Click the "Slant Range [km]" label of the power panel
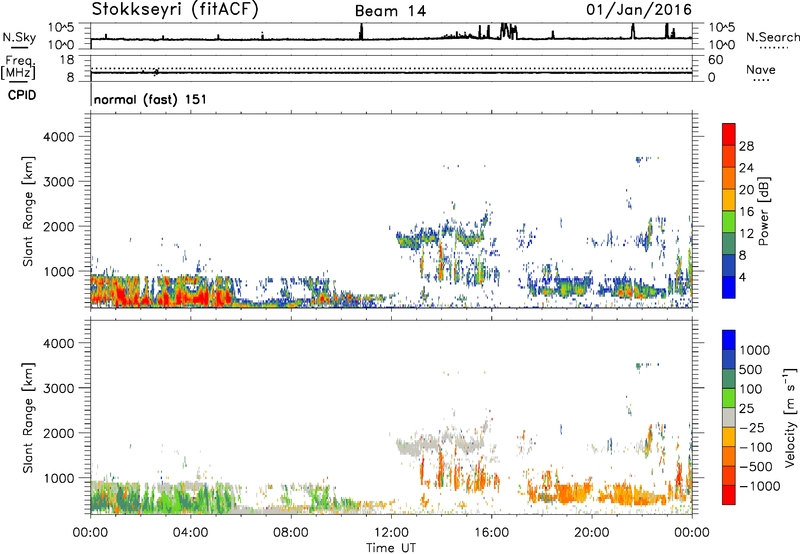Image resolution: width=800 pixels, height=554 pixels. point(28,211)
